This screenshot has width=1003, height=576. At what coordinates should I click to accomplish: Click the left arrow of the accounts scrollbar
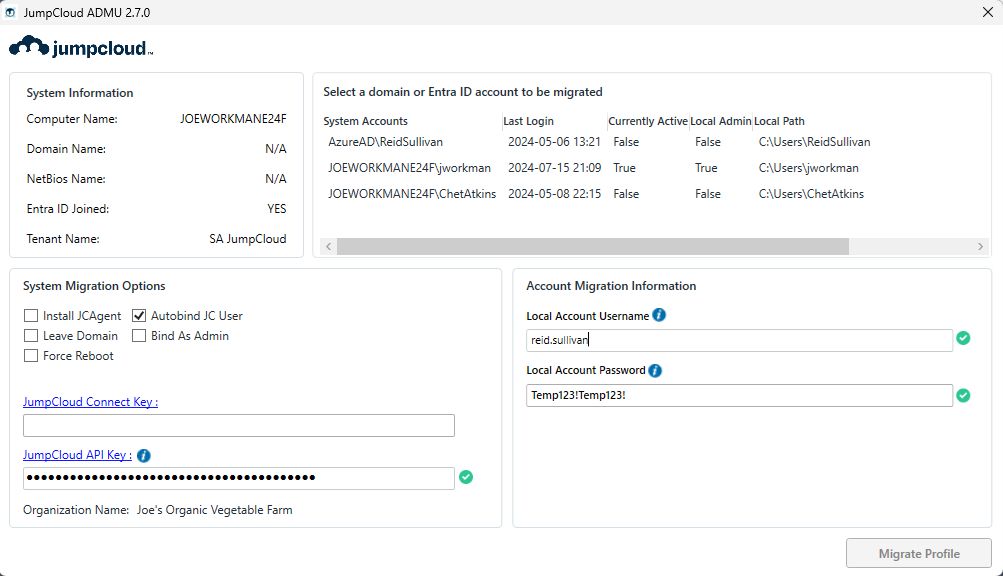click(329, 246)
